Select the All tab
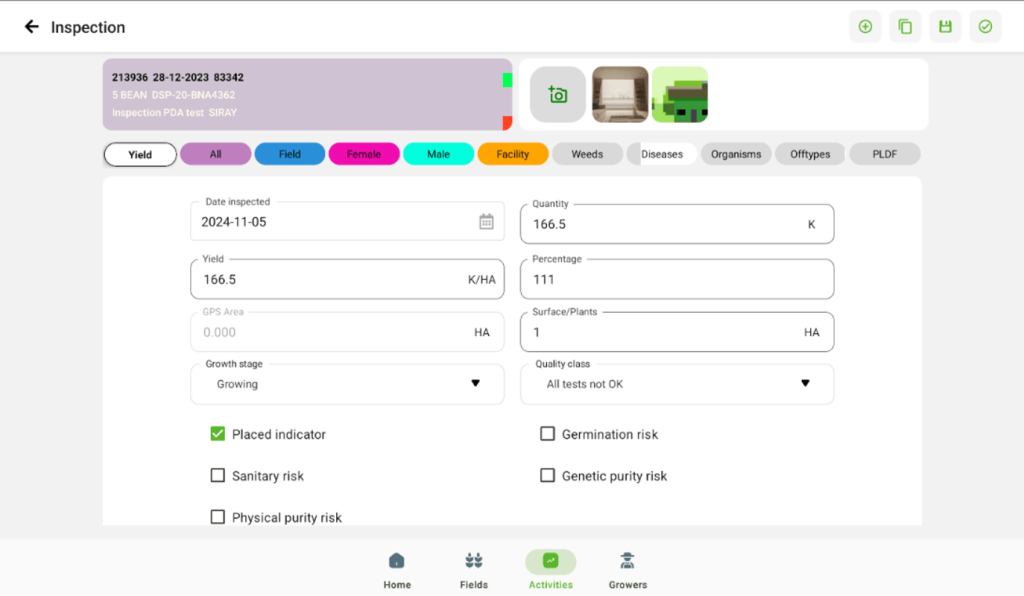The width and height of the screenshot is (1024, 596). pos(216,155)
